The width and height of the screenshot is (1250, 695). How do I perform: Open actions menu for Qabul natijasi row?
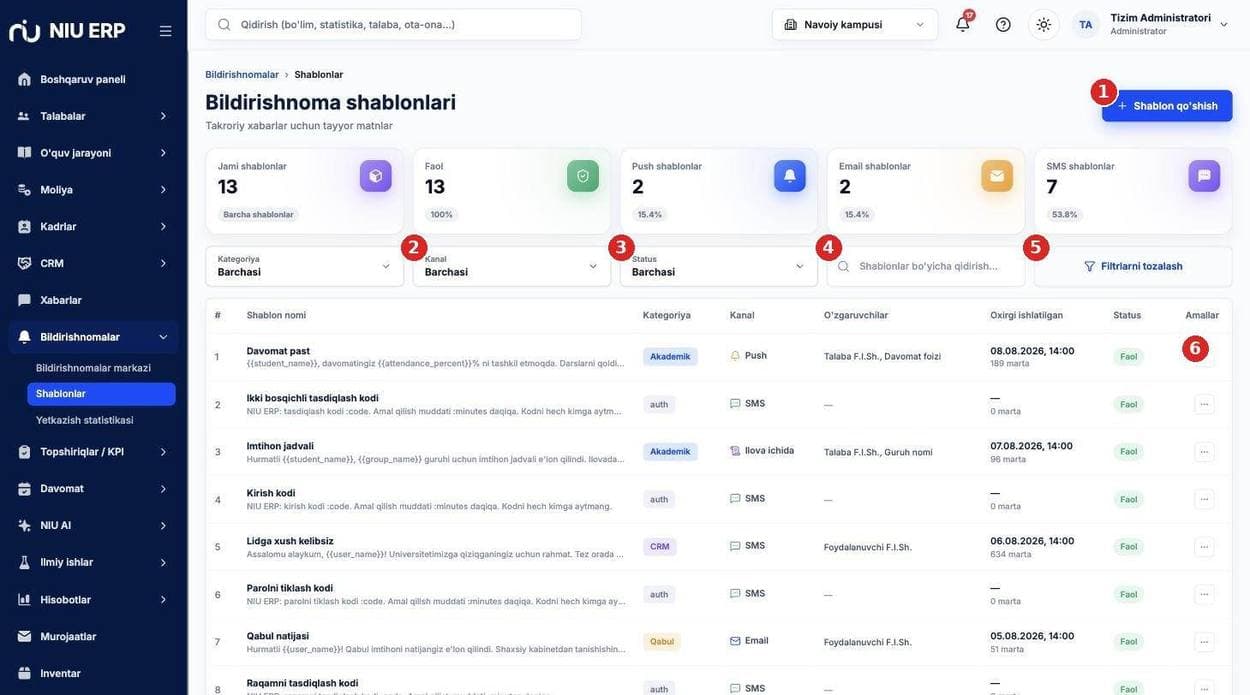1204,642
